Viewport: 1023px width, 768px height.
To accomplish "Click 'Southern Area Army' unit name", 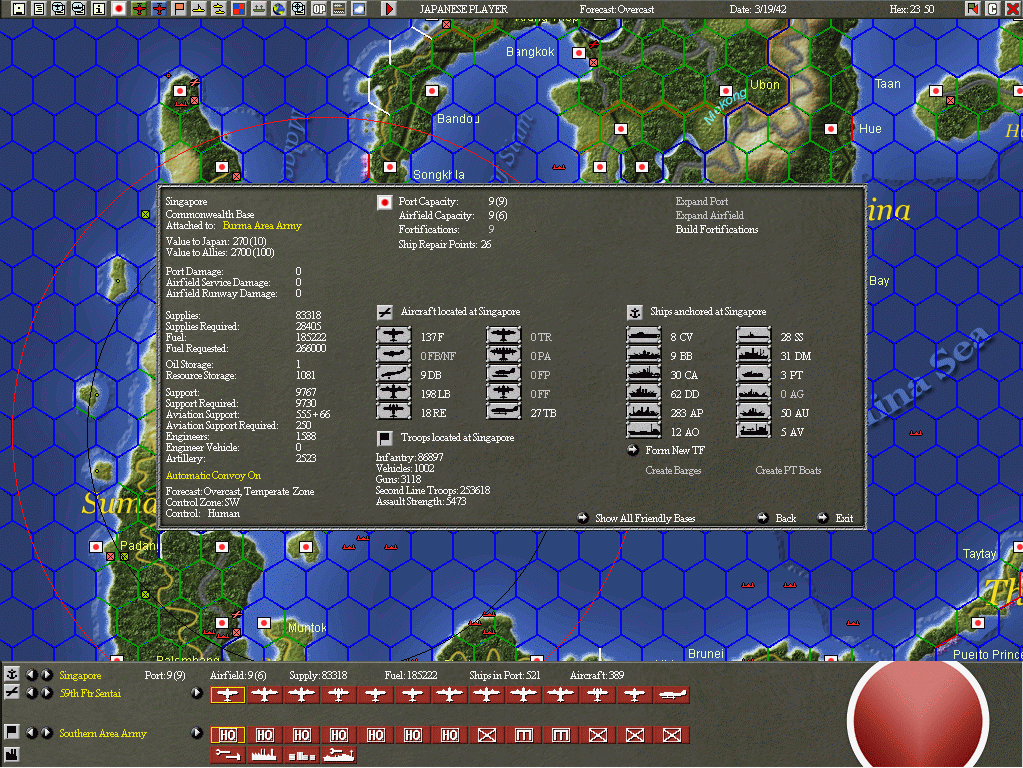I will coord(102,733).
